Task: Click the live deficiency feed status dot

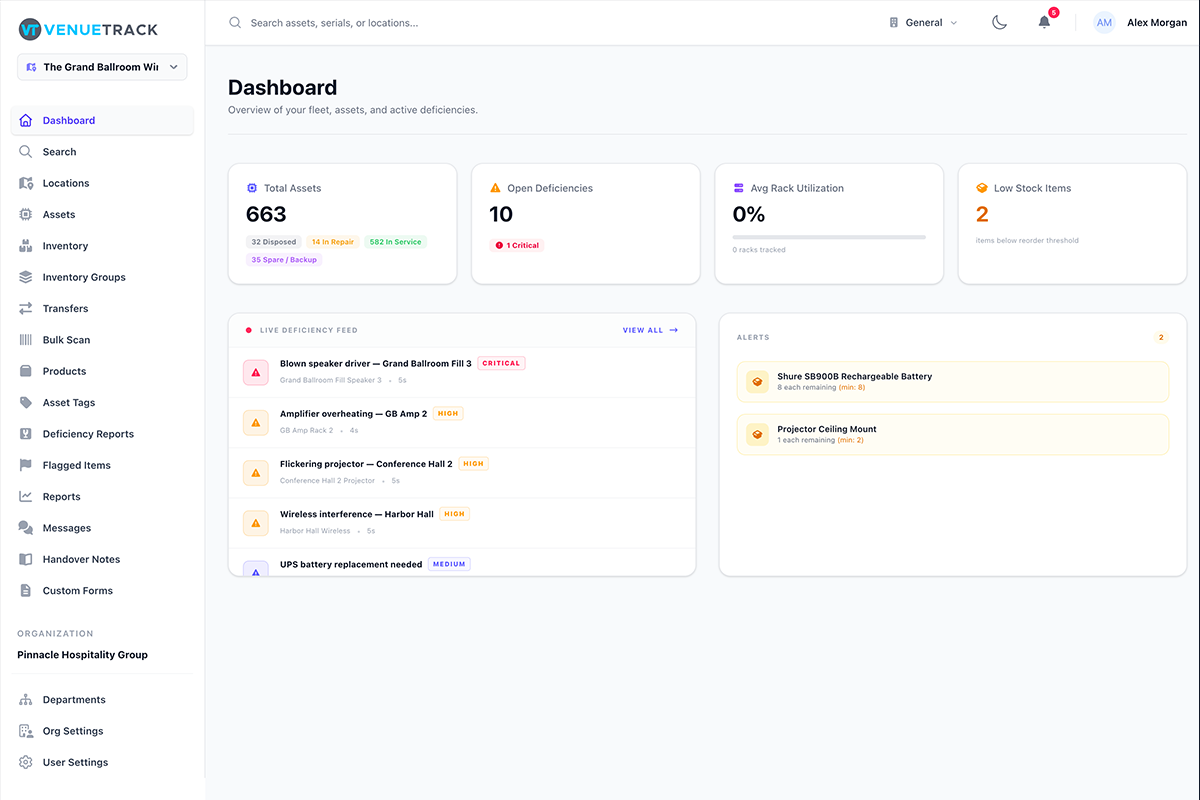Action: [x=248, y=329]
